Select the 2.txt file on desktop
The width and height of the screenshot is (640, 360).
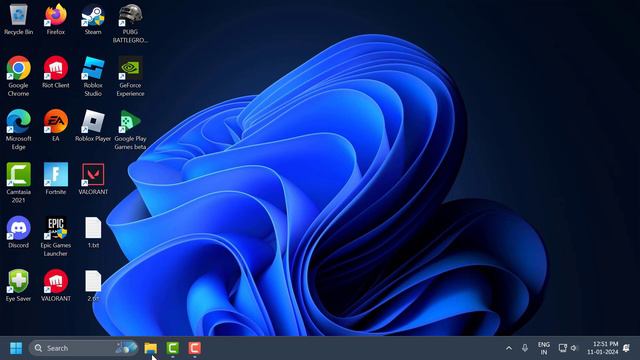point(93,286)
